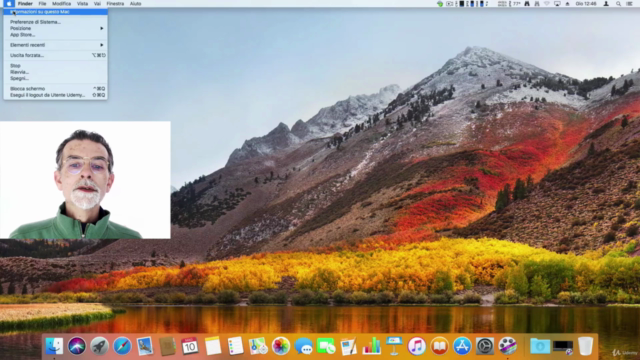Click eject icon in menu bar
The width and height of the screenshot is (640, 360).
[x=567, y=4]
